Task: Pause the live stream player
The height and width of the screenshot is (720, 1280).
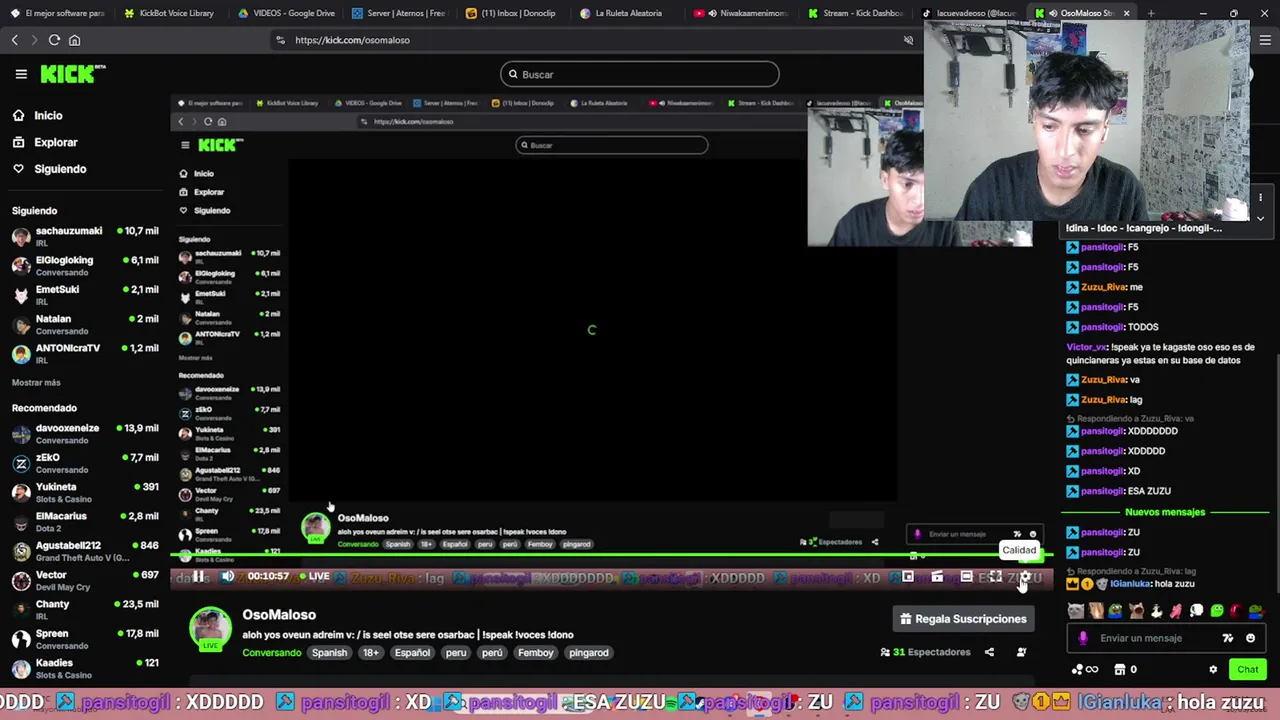Action: pyautogui.click(x=199, y=577)
